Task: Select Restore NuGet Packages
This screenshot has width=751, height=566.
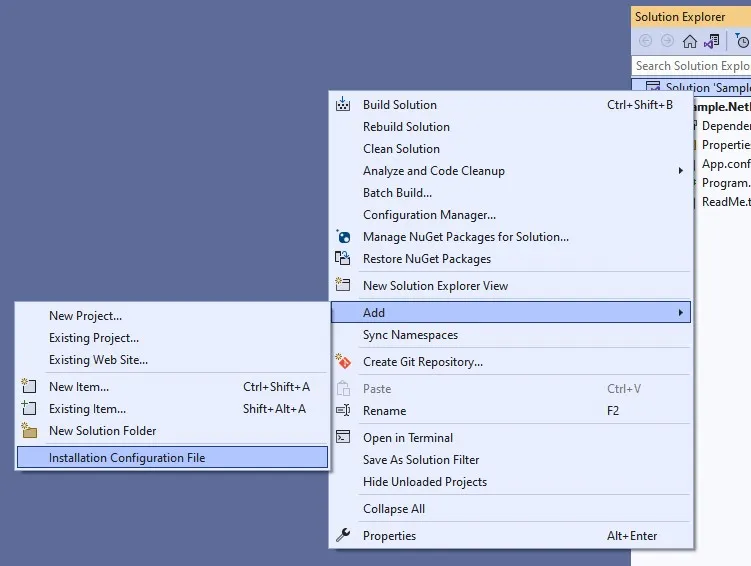Action: click(512, 259)
